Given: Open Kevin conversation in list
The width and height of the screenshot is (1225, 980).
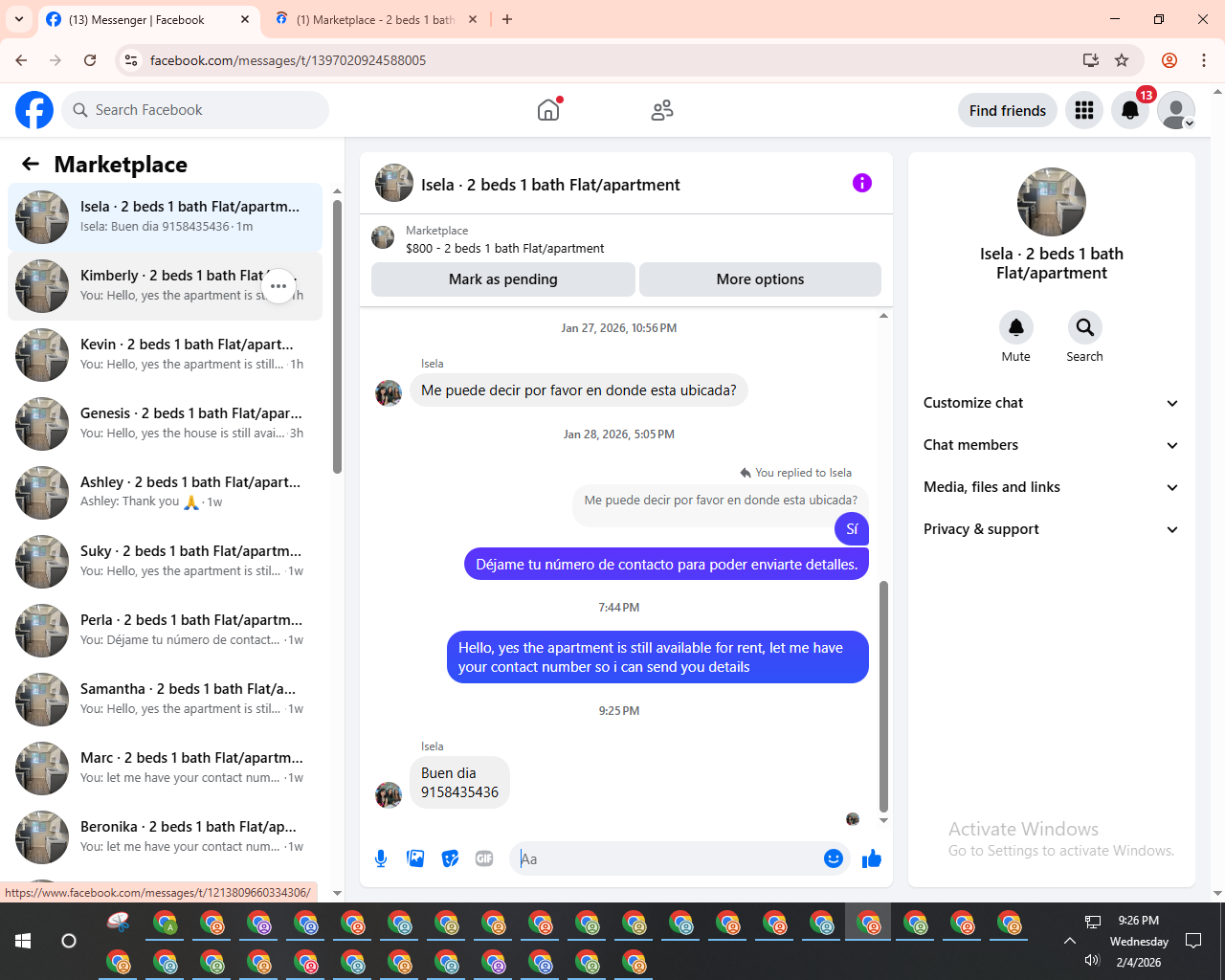Looking at the screenshot, I should click(165, 355).
